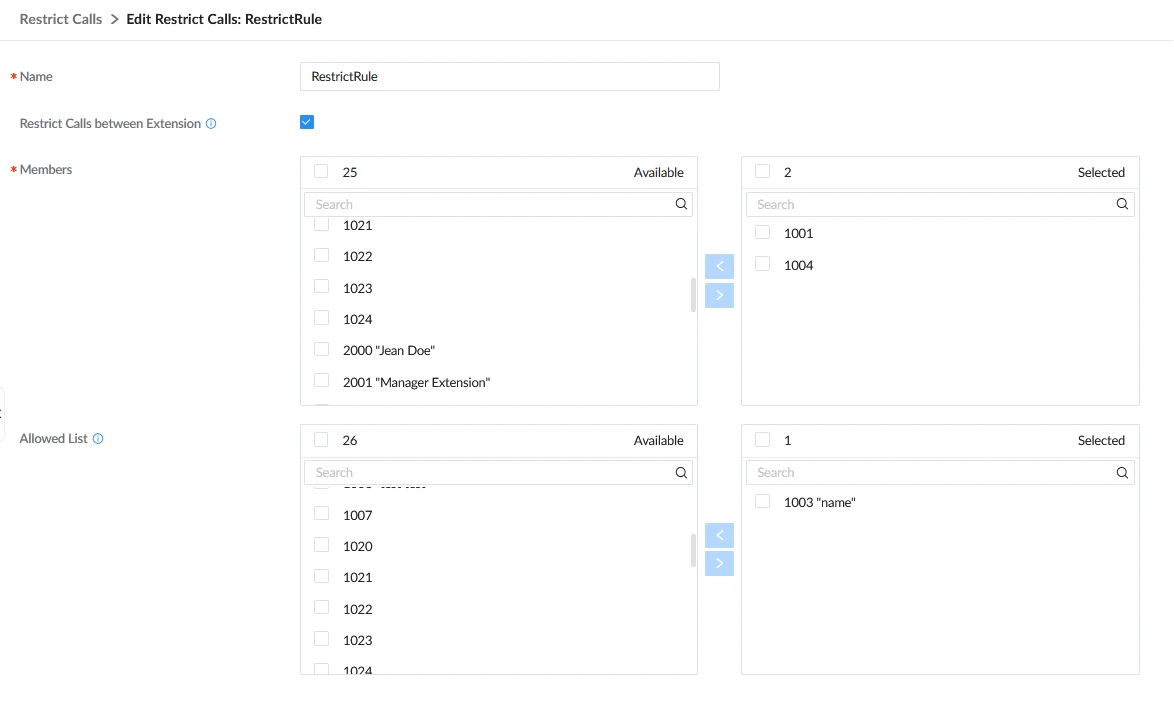Uncheck Restrict Calls between Extension checkbox
Image resolution: width=1174 pixels, height=709 pixels.
(x=307, y=122)
